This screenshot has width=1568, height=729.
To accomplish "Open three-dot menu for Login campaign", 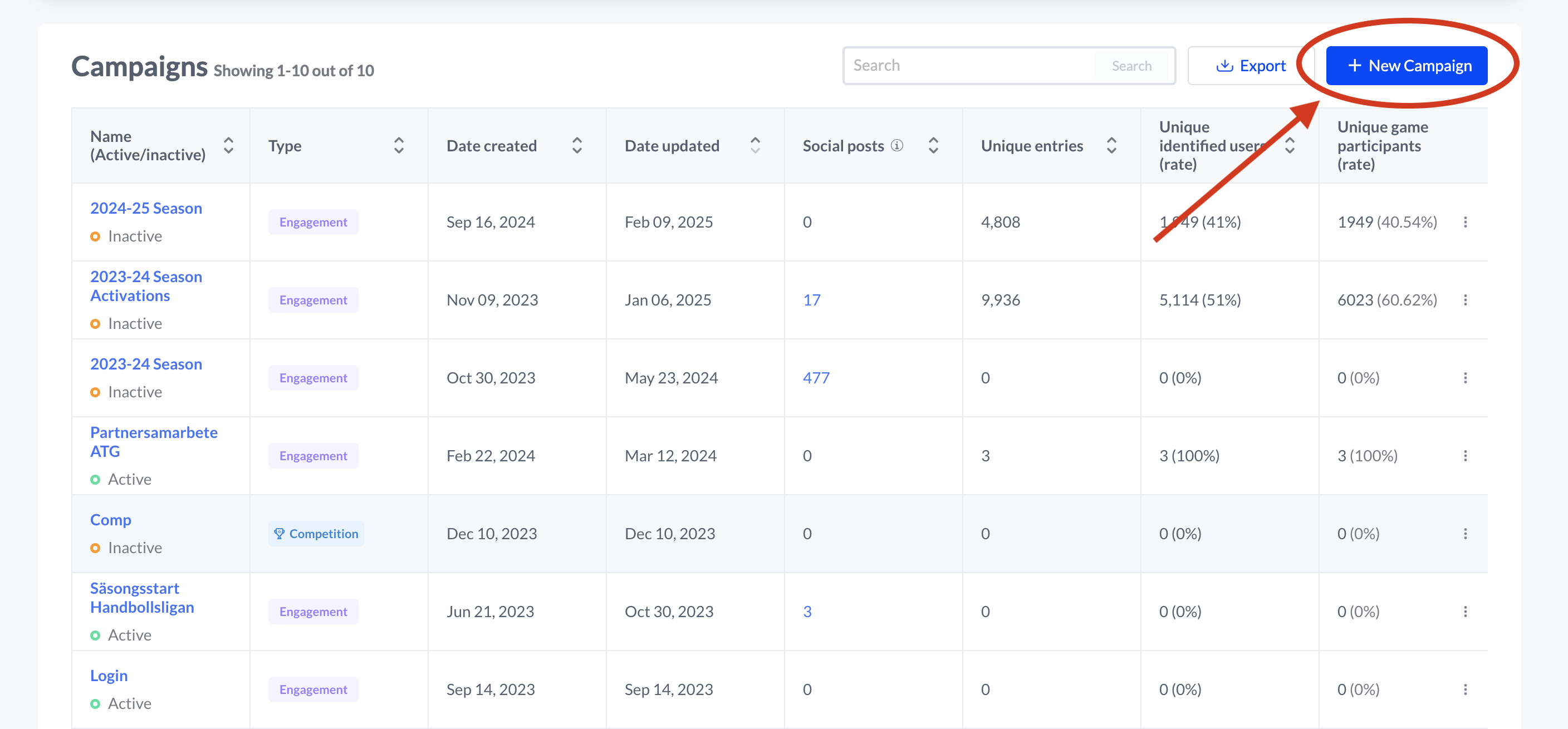I will coord(1464,689).
